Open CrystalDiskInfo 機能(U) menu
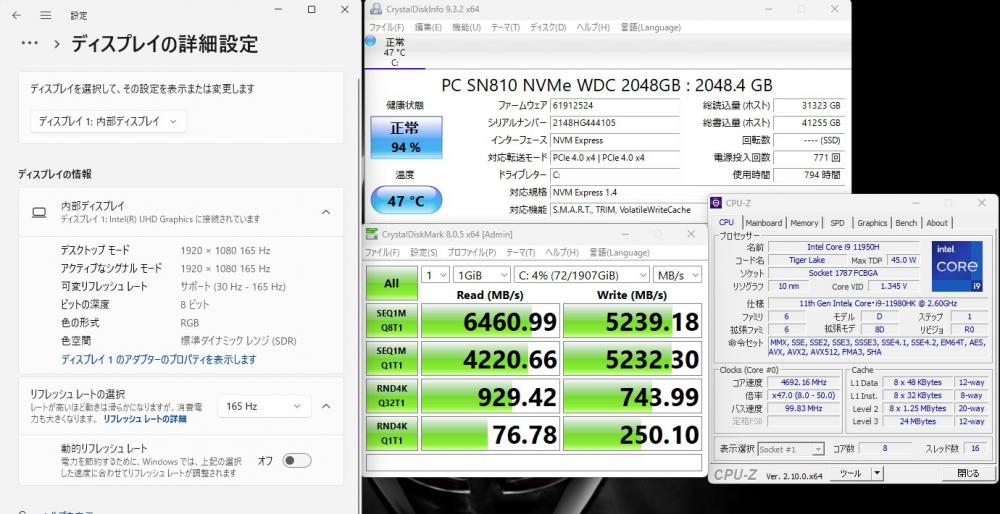Image resolution: width=1000 pixels, height=514 pixels. click(466, 27)
